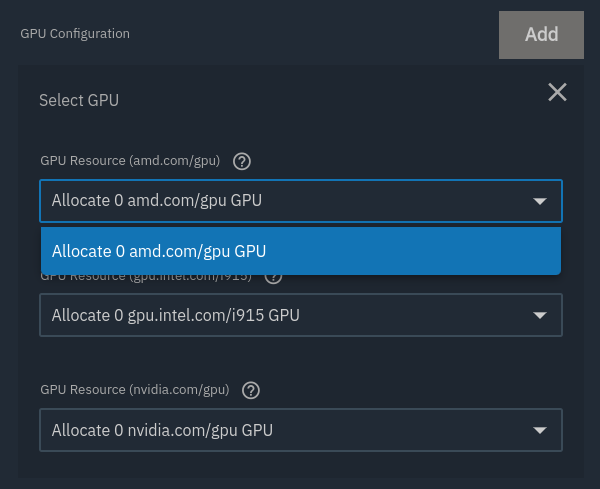The width and height of the screenshot is (600, 489).
Task: Click the partly covered gpu.intel.com/i915 resource label
Action: coord(146,279)
